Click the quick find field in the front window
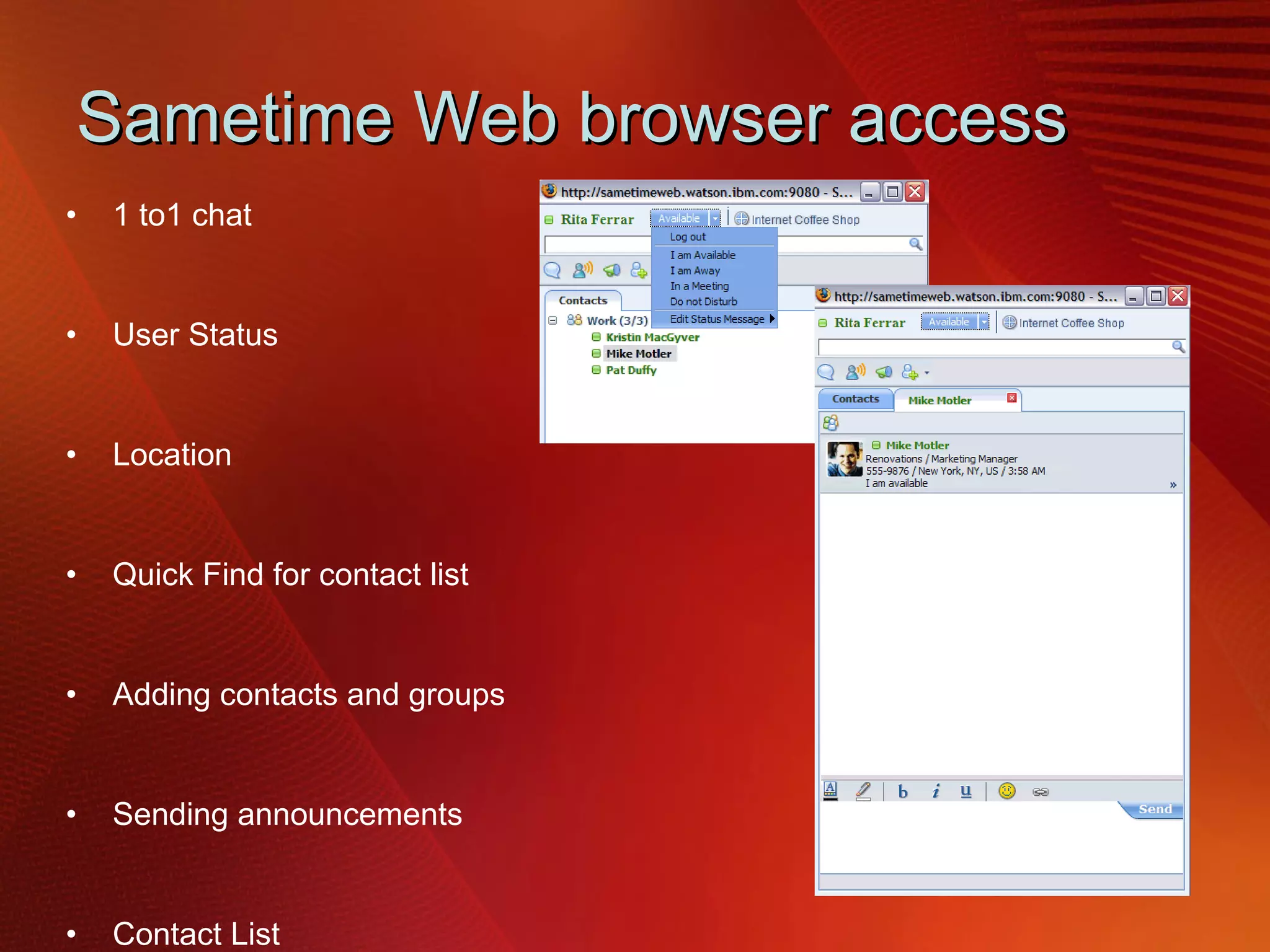Screen dimensions: 1270x952 (994, 347)
